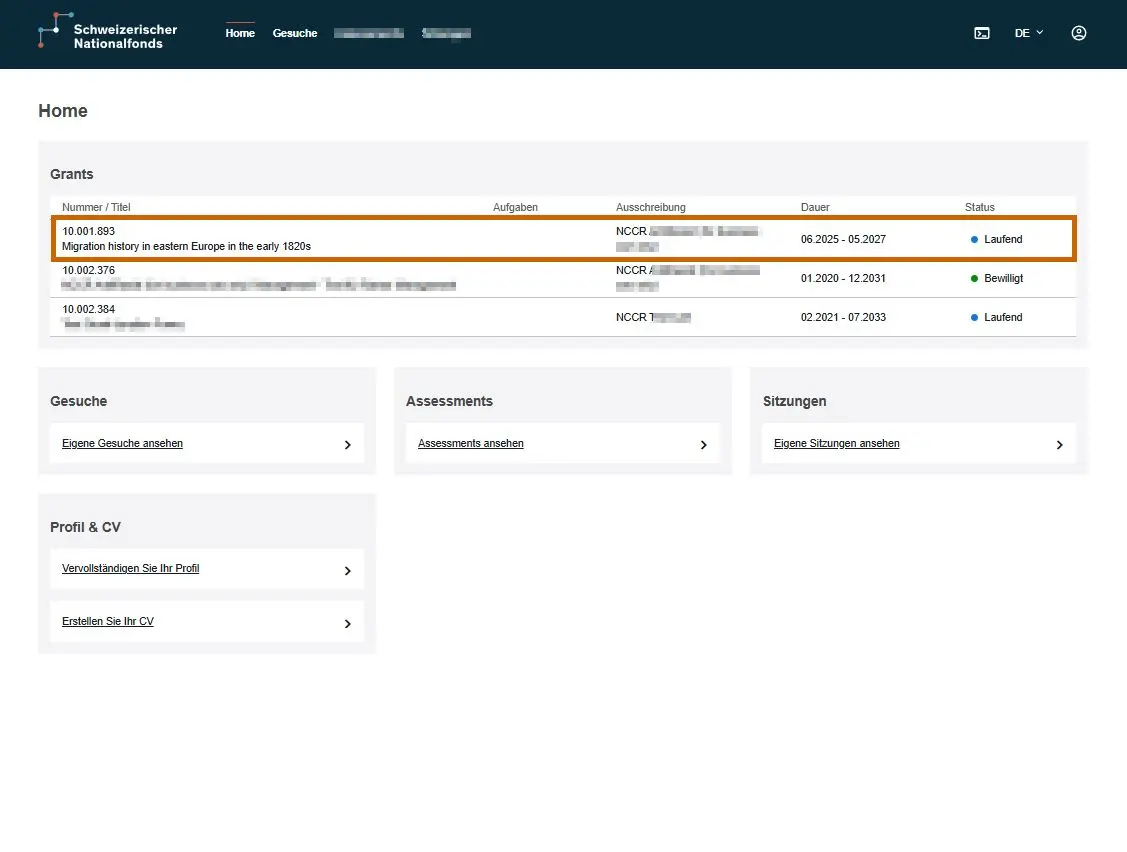Click the chevron beside Eigene Sitzungen ansehen
The image size is (1127, 852).
(x=1059, y=445)
